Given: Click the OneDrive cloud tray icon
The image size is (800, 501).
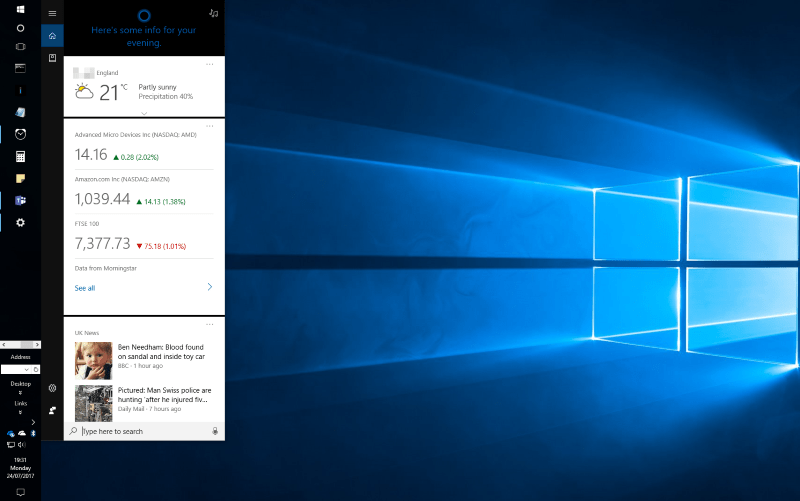Looking at the screenshot, I should [22, 433].
